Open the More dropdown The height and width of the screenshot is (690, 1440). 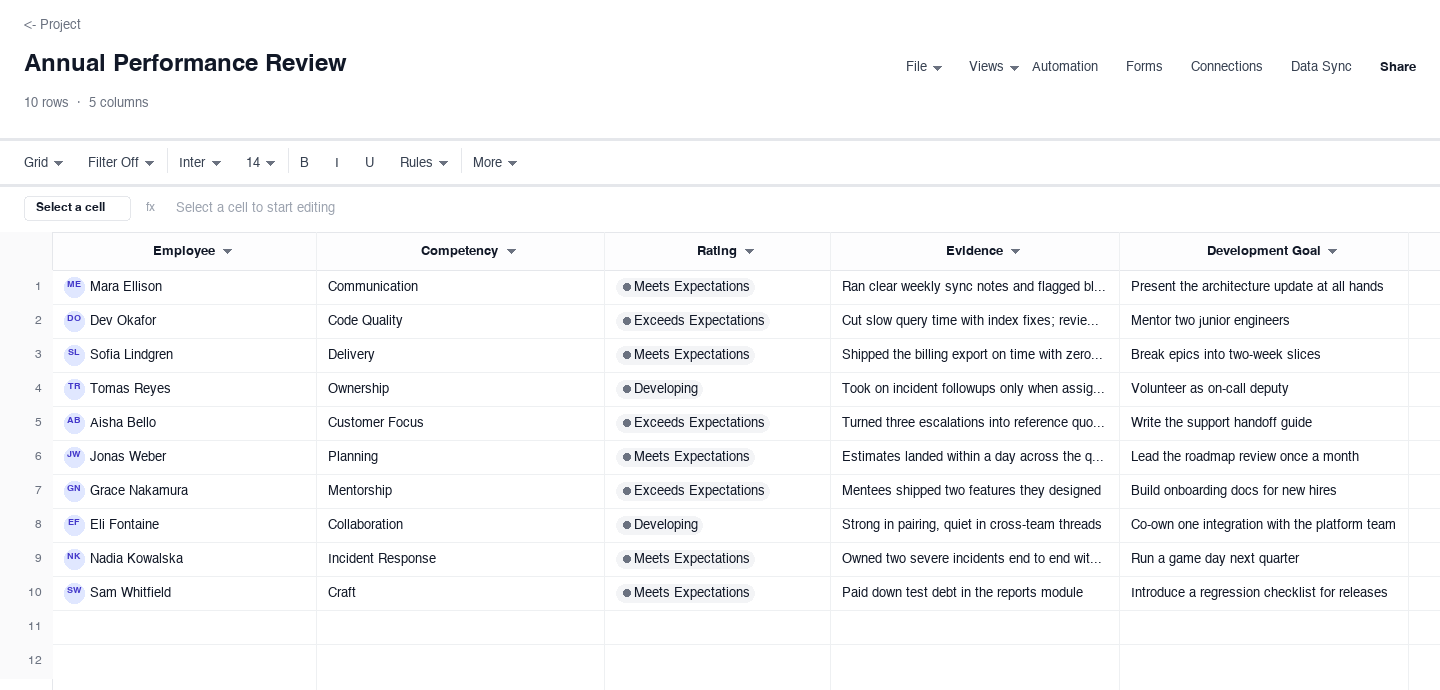pos(495,162)
